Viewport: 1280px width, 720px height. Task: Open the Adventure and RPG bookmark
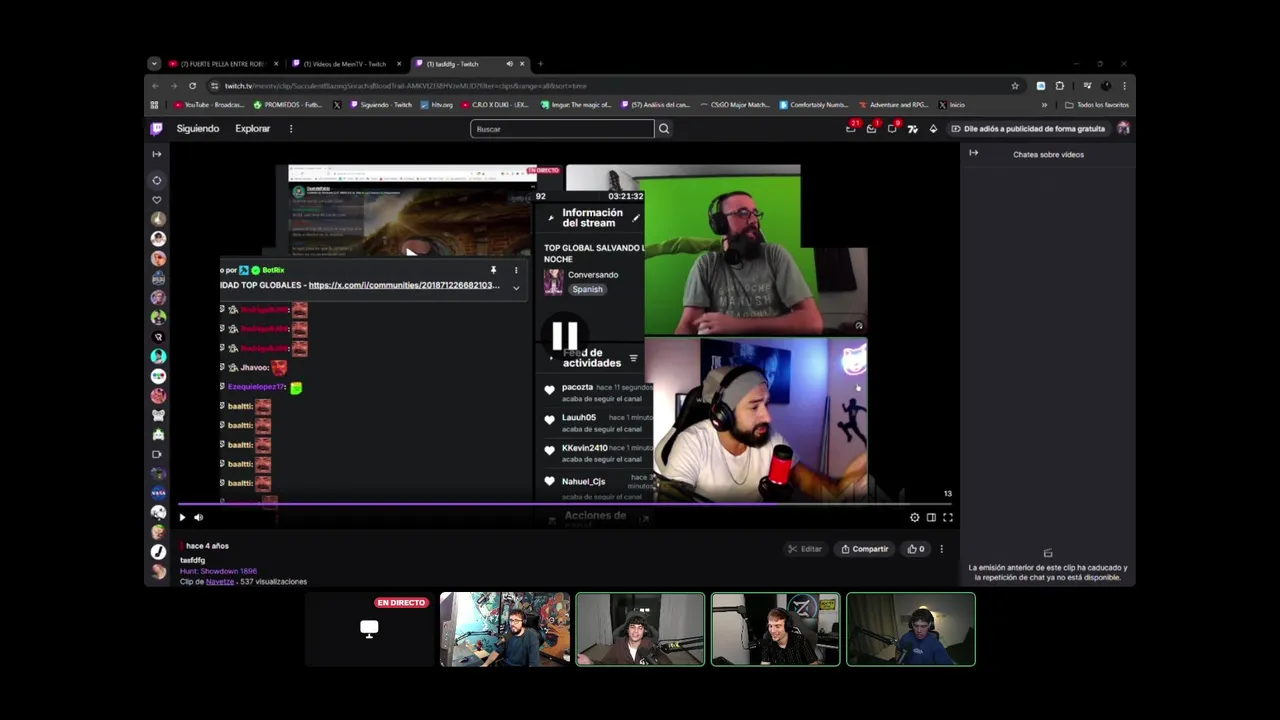[x=893, y=104]
